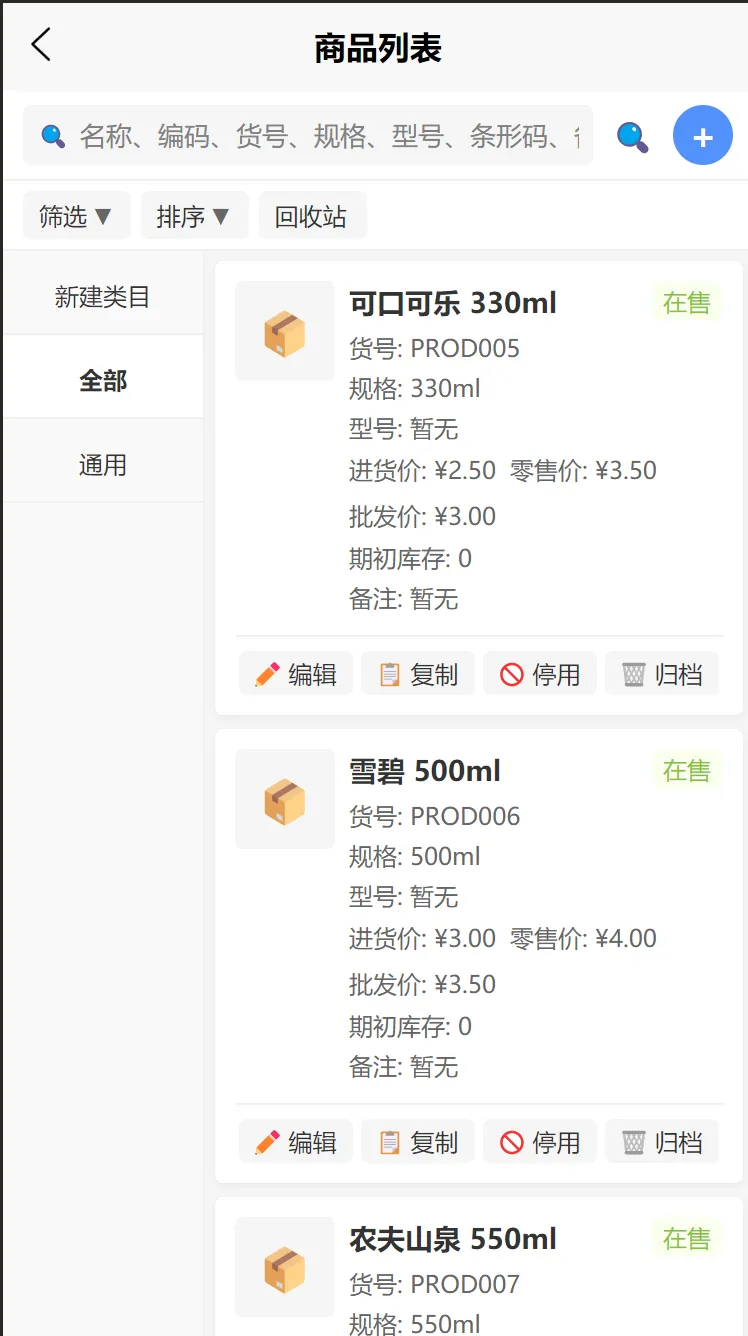Expand the 排序 sort dropdown
748x1336 pixels.
[x=194, y=216]
